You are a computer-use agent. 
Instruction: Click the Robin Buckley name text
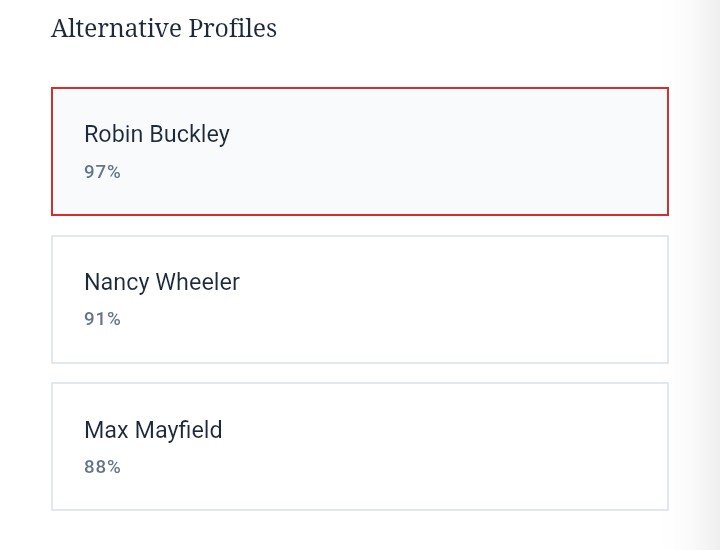[157, 135]
